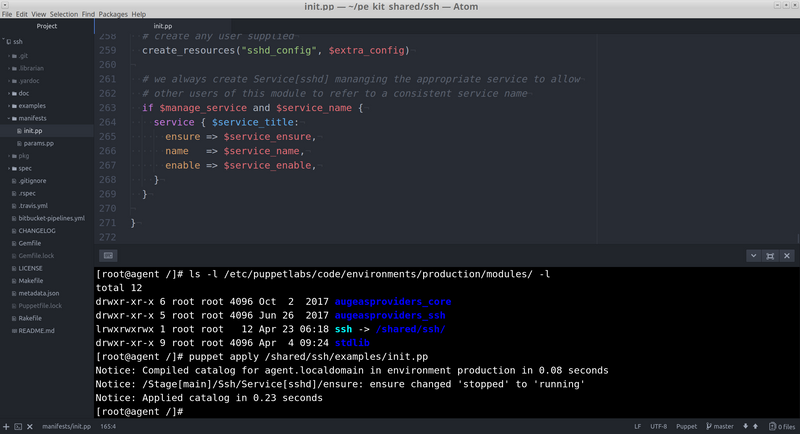The width and height of the screenshot is (800, 434).
Task: Open .travis.yml in the tree
Action: pos(33,206)
